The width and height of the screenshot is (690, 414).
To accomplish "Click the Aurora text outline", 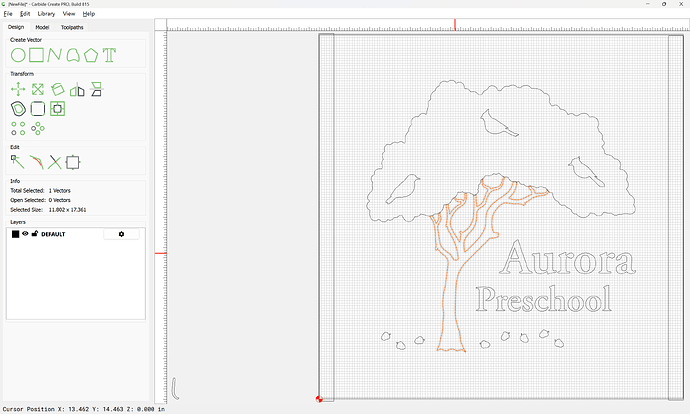I will [x=568, y=258].
